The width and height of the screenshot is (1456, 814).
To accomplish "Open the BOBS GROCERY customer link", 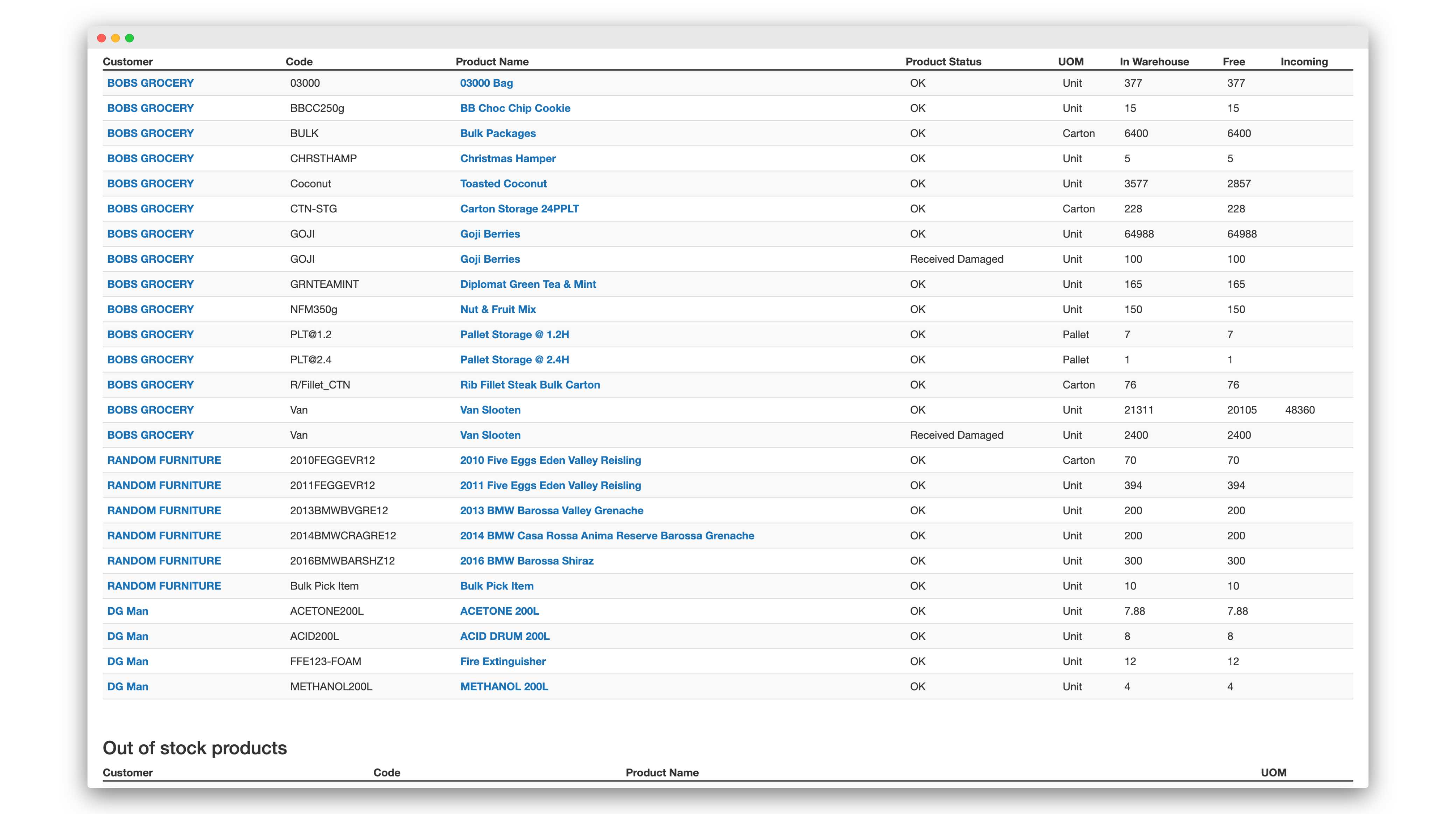I will coord(150,83).
